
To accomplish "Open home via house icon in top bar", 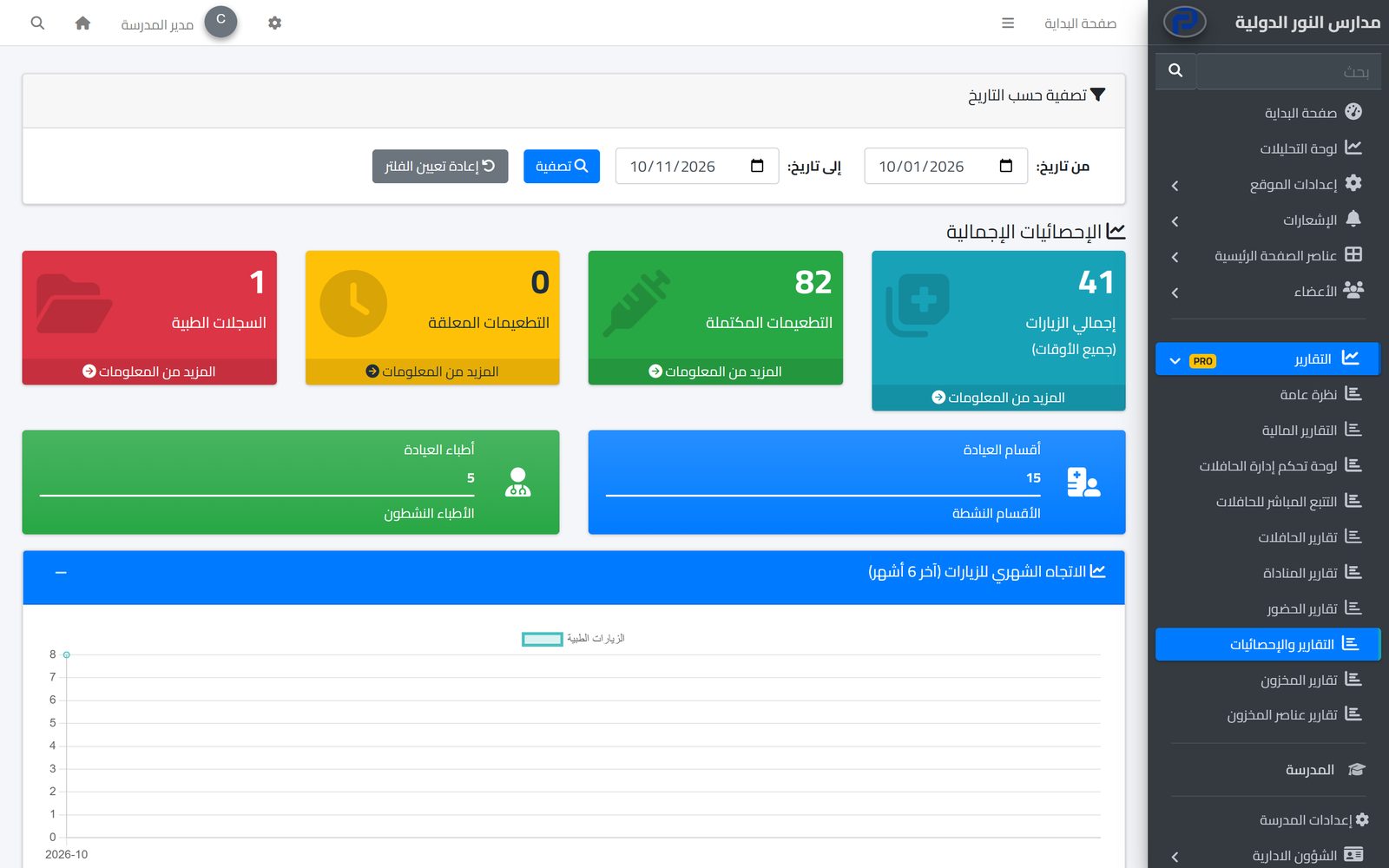I will click(x=82, y=23).
